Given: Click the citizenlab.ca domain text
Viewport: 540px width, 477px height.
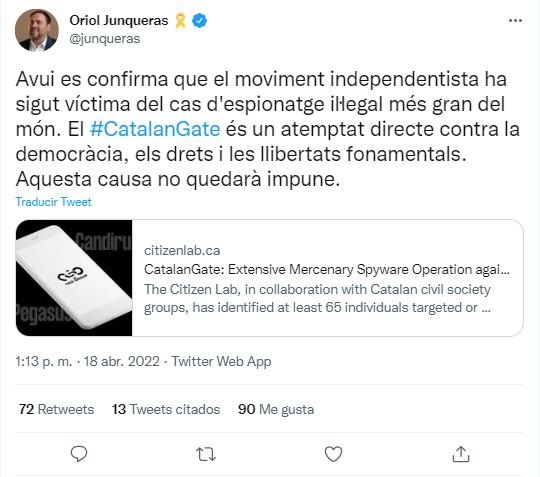Looking at the screenshot, I should click(x=182, y=250).
